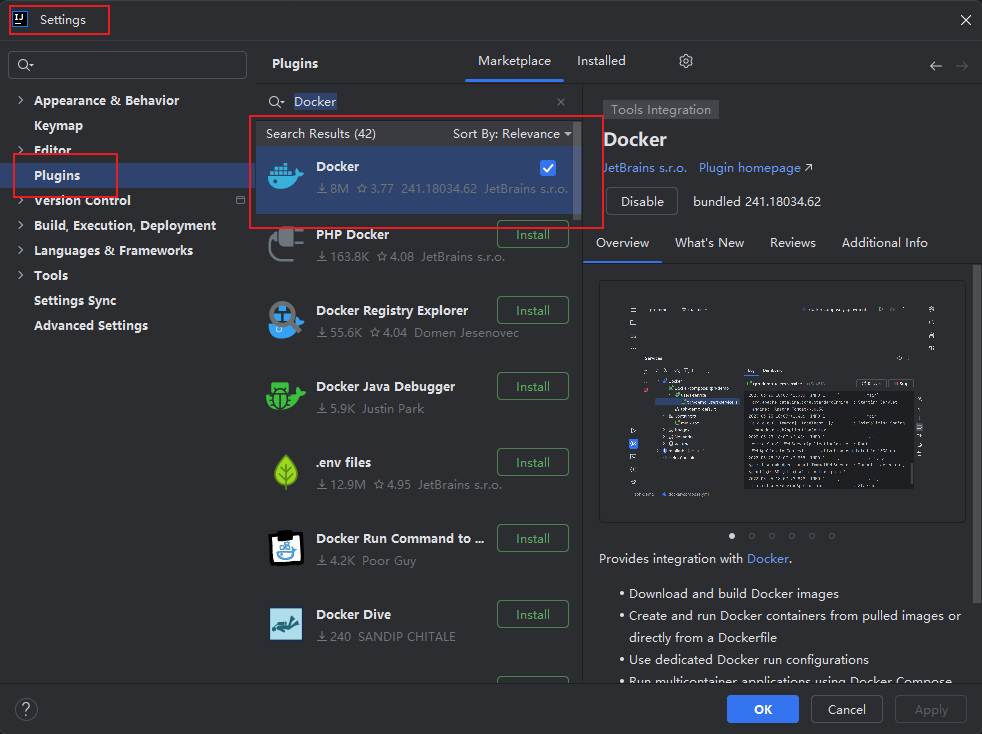
Task: Uncheck the Docker plugin enabled checkbox
Action: click(548, 168)
